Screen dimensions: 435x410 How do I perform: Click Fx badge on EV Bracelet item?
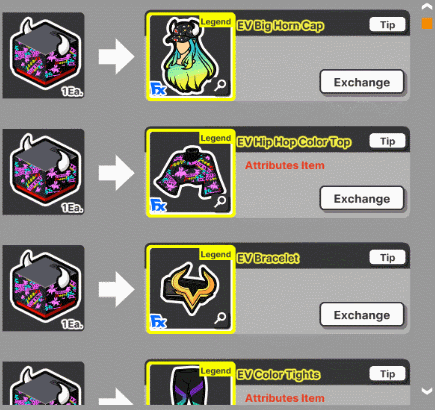point(158,321)
